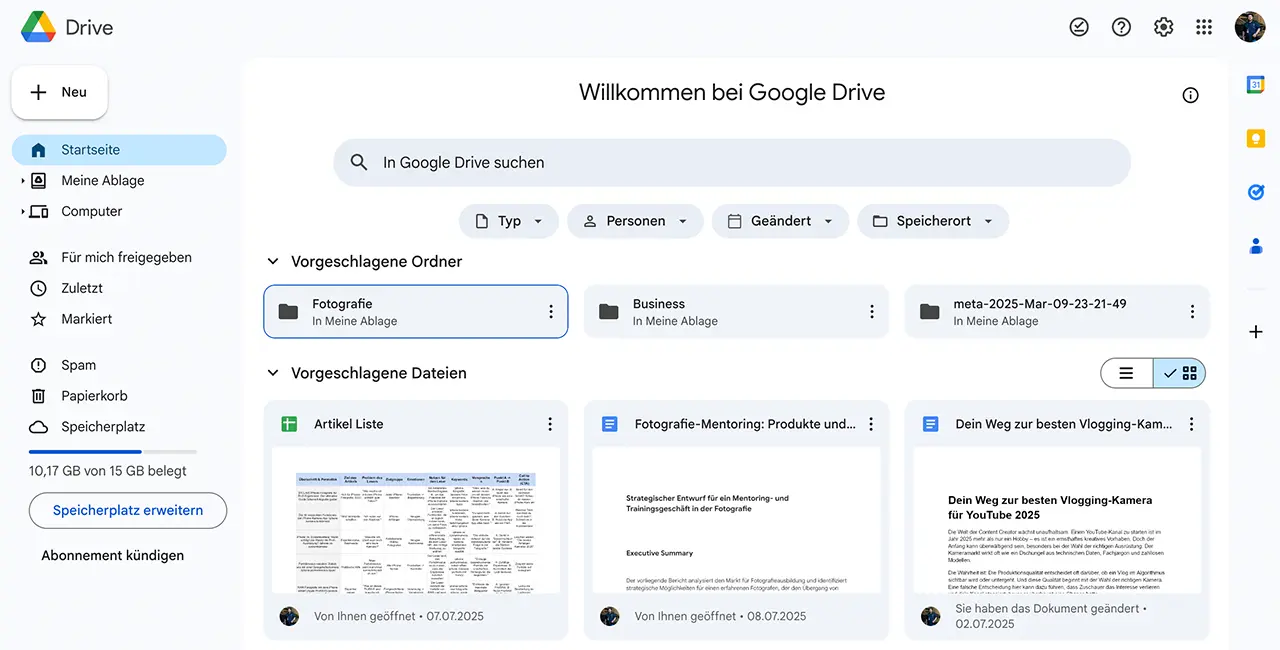The height and width of the screenshot is (650, 1280).
Task: Show details via the info icon
Action: click(1190, 95)
